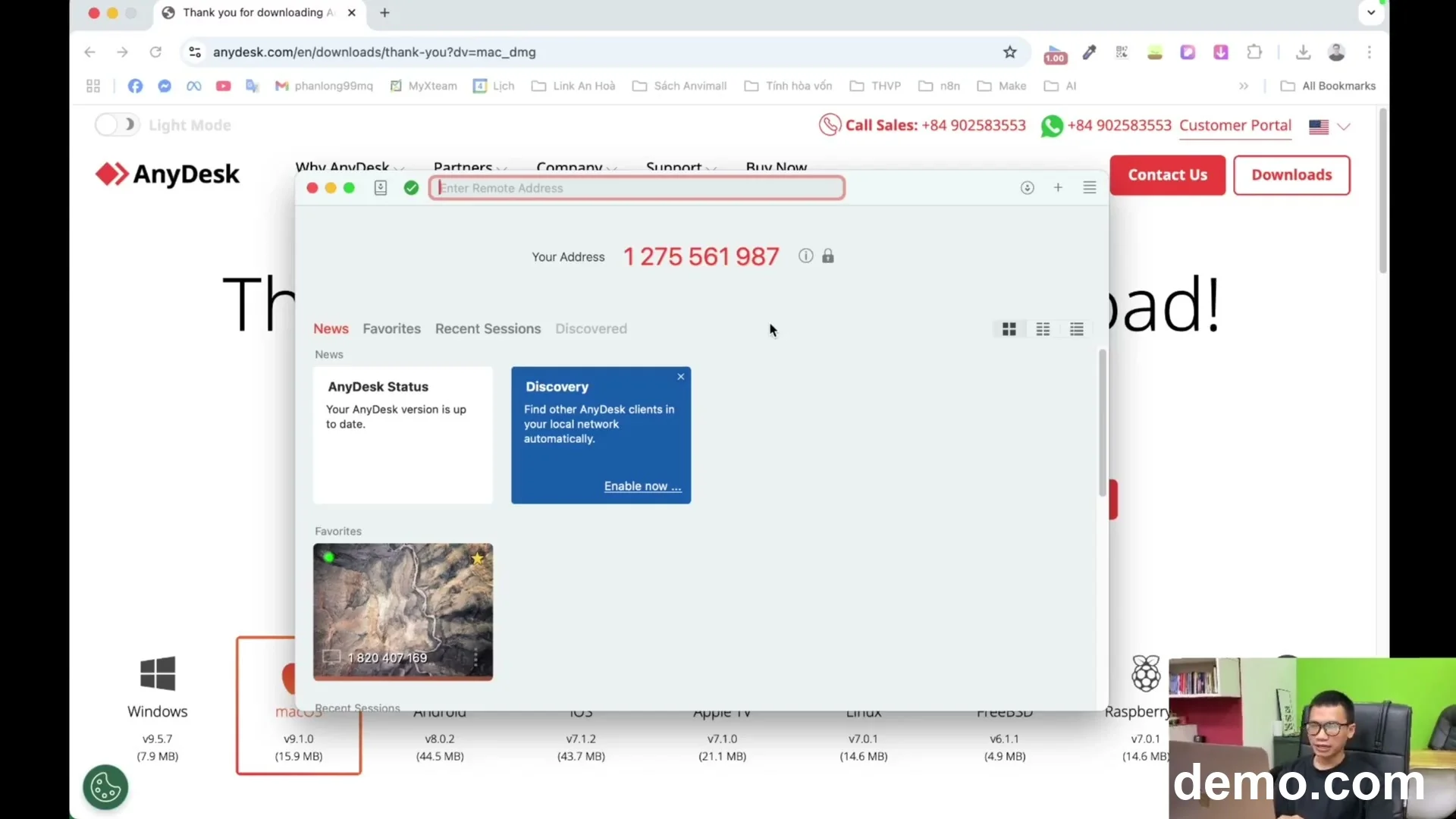Image resolution: width=1456 pixels, height=819 pixels.
Task: Click the green connection status checkmark
Action: point(411,188)
